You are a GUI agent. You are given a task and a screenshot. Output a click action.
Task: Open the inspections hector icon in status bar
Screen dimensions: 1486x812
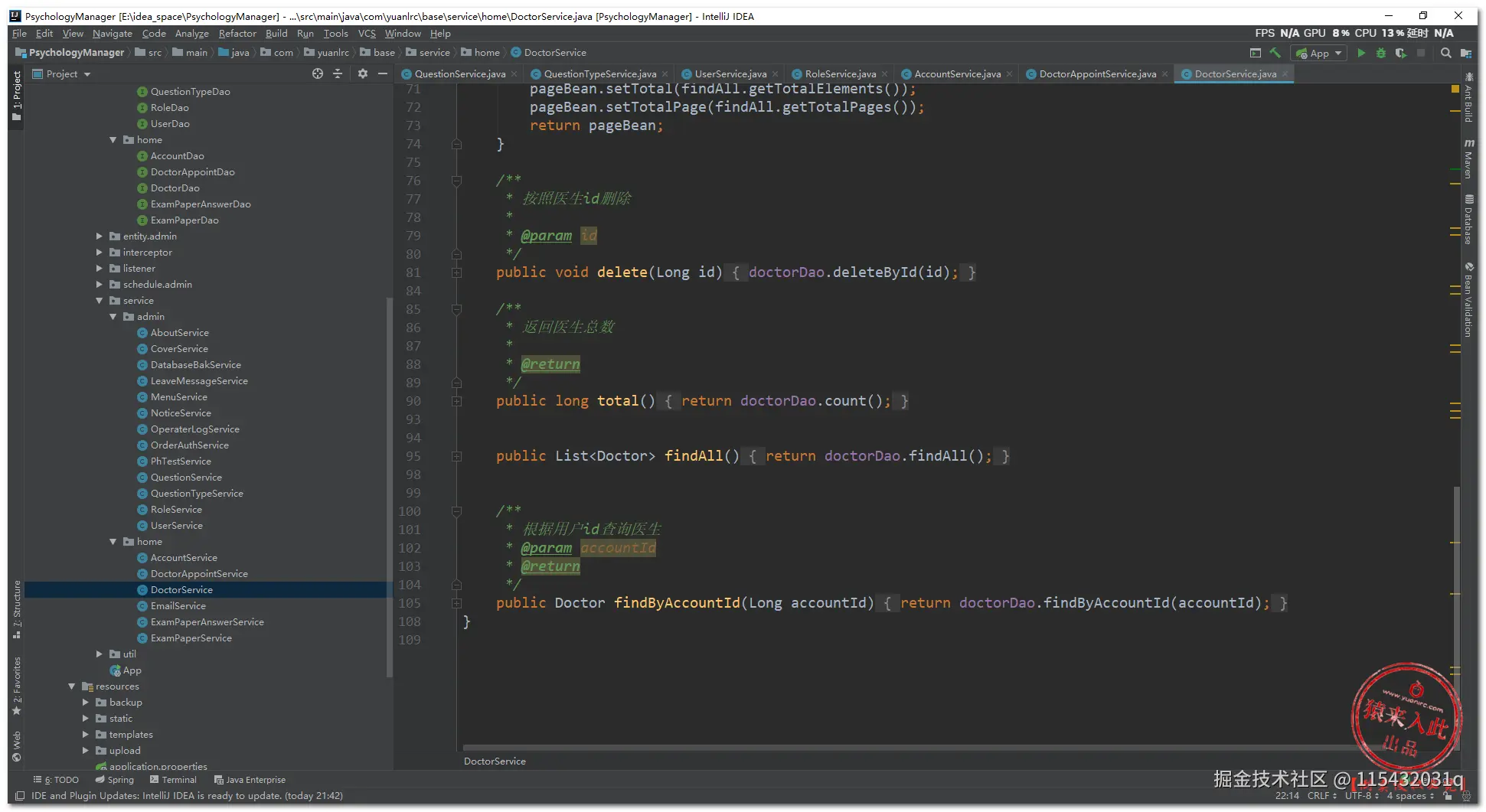1466,796
